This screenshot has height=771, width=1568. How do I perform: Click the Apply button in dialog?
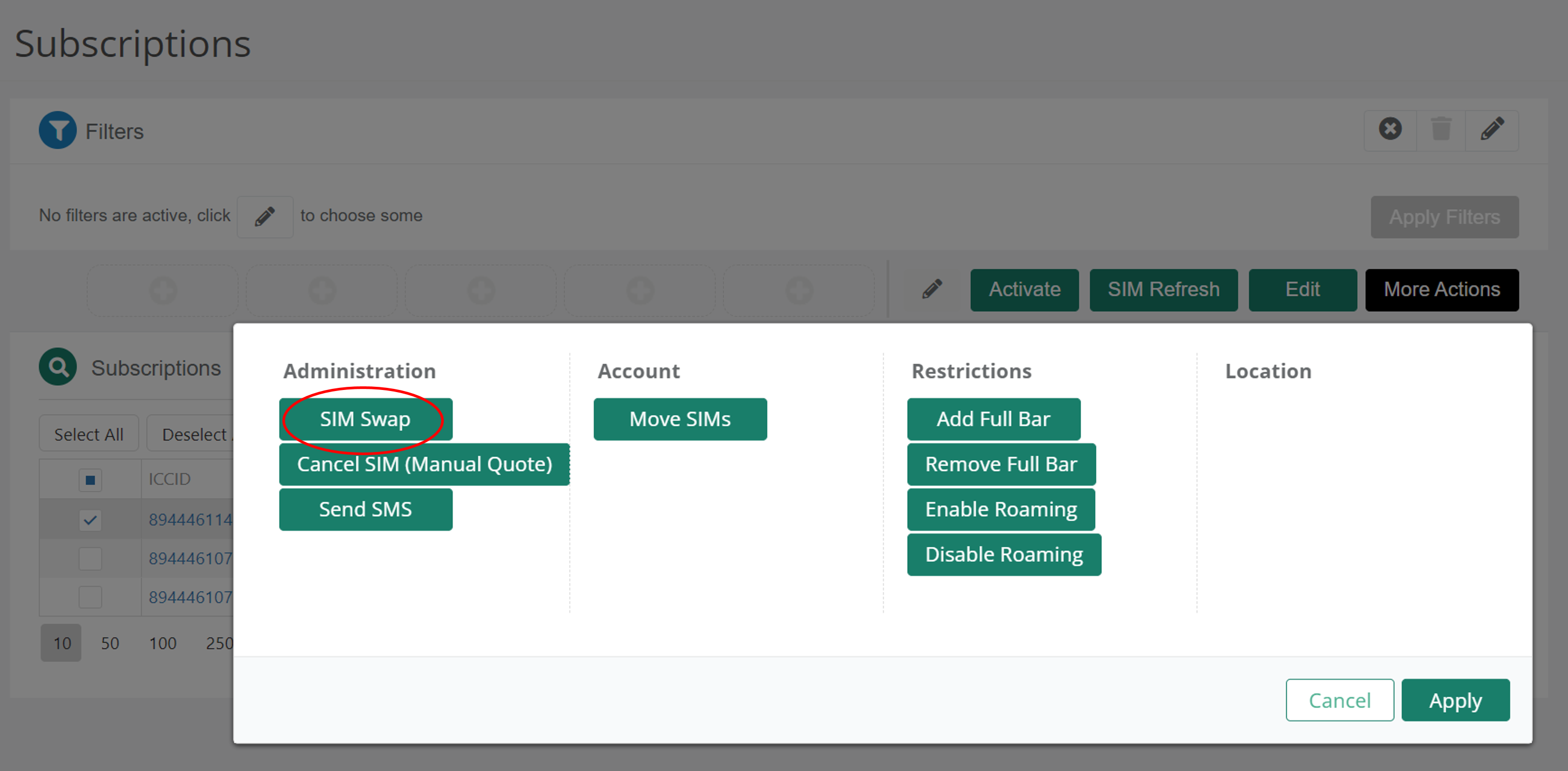pos(1455,700)
